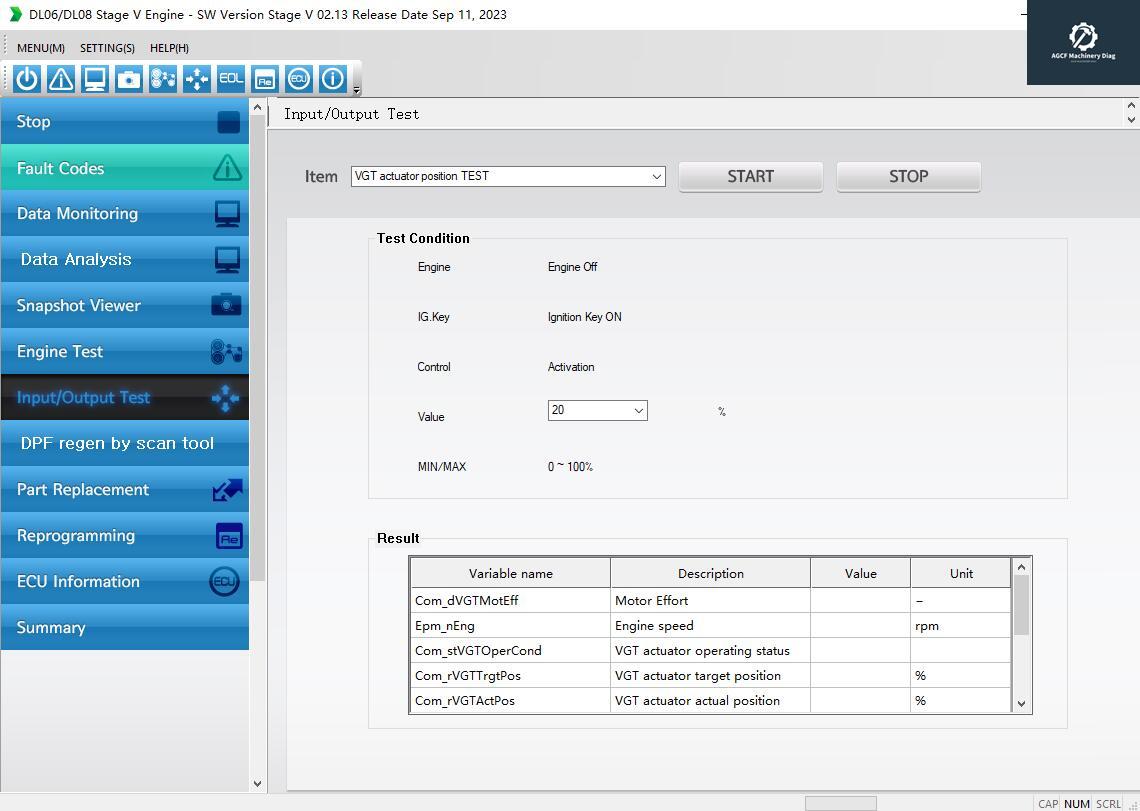Open Fault Codes in the sidebar
The height and width of the screenshot is (811, 1140).
click(x=124, y=168)
